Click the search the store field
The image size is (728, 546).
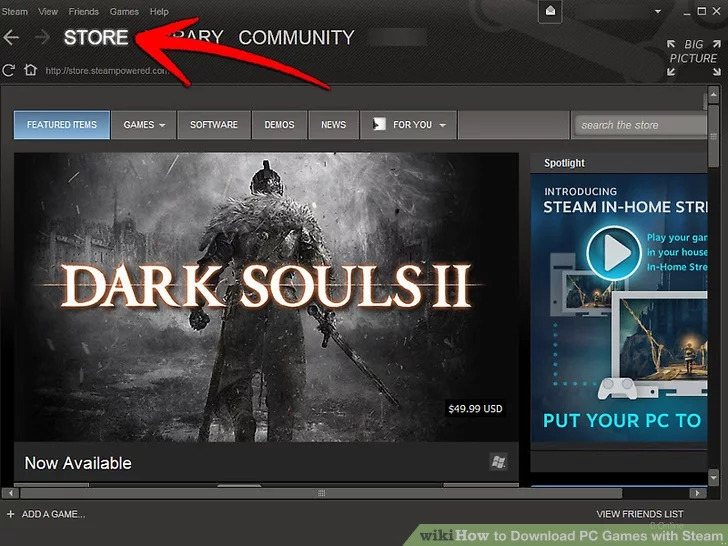coord(641,125)
